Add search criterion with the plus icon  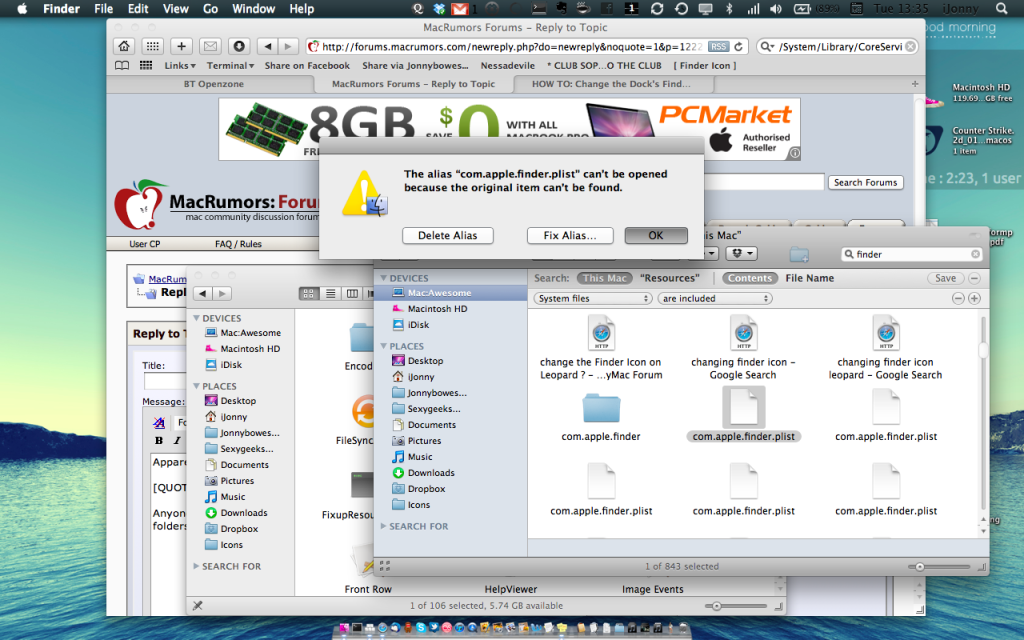click(x=974, y=298)
